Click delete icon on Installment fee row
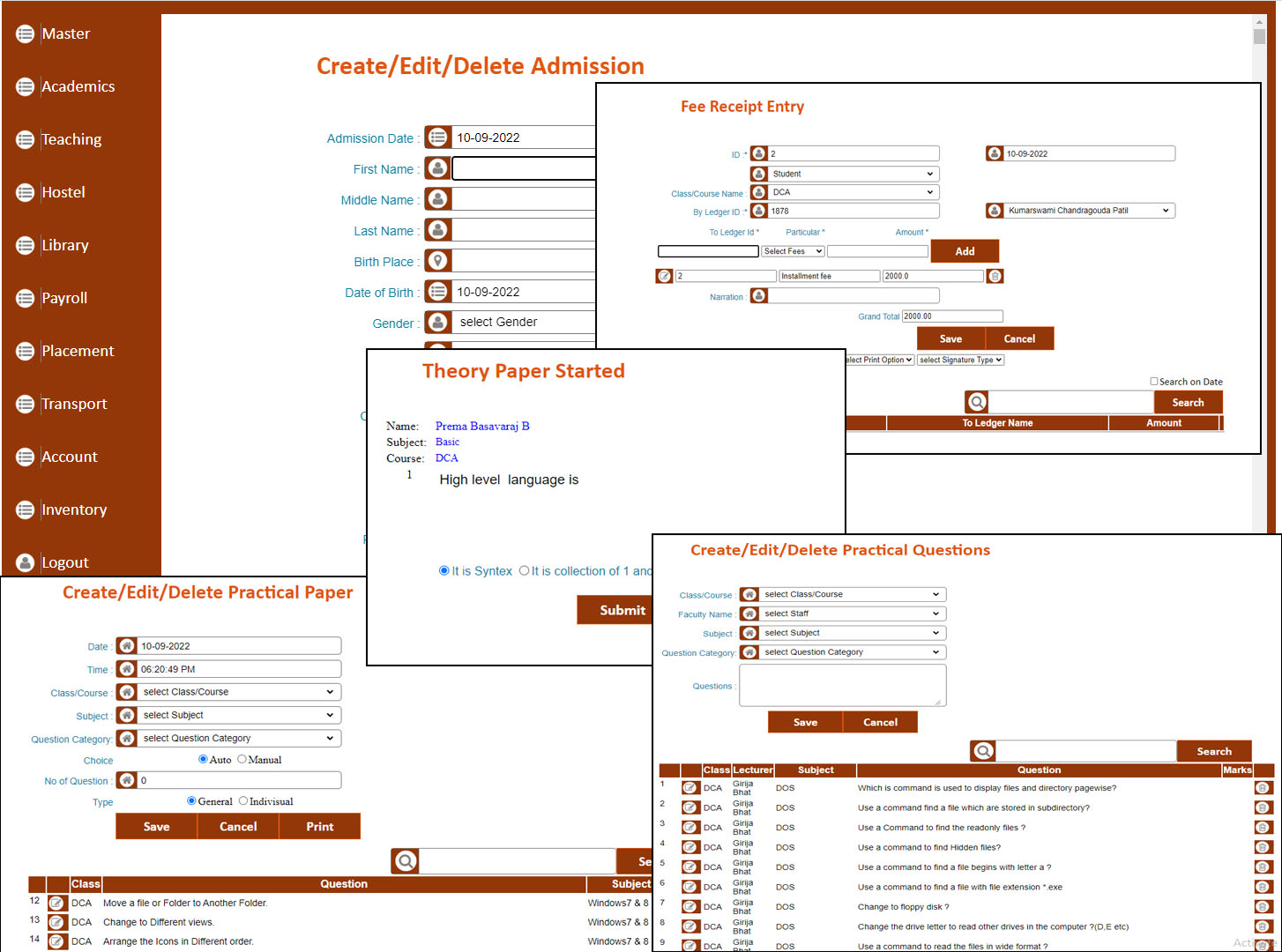1282x952 pixels. [995, 276]
